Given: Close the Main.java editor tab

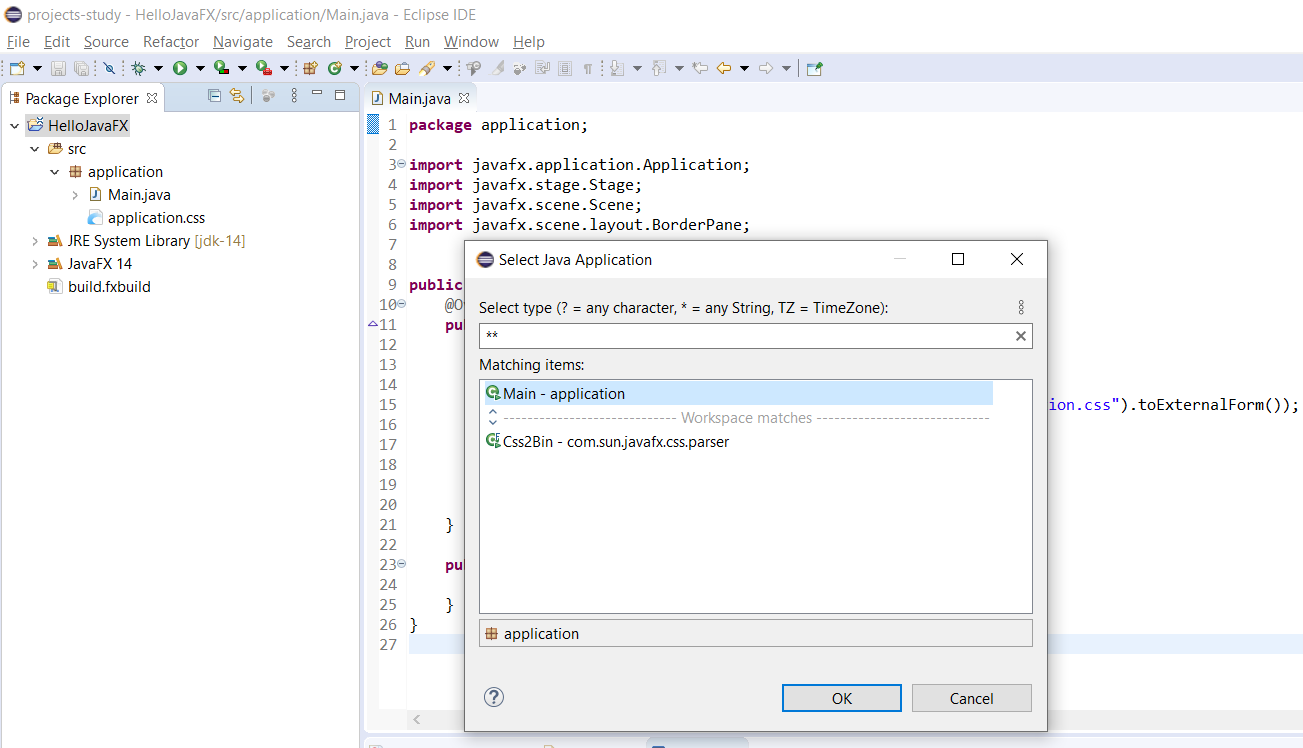Looking at the screenshot, I should 463,98.
